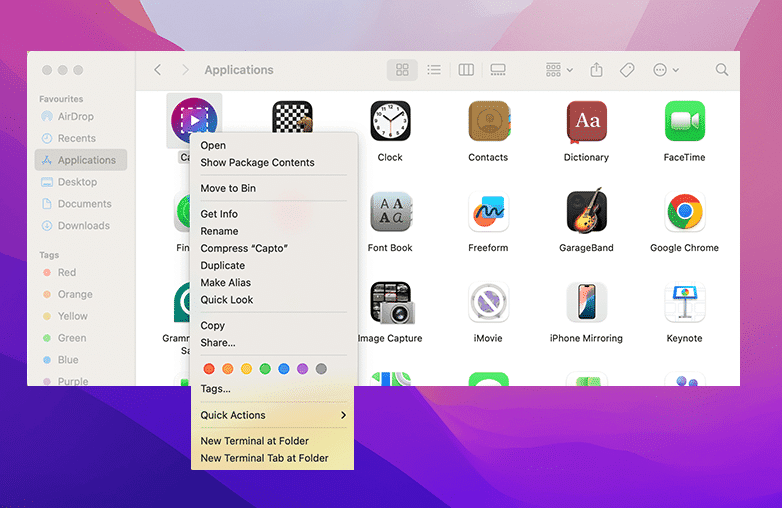The width and height of the screenshot is (782, 508).
Task: Go back with the left chevron
Action: [x=158, y=70]
